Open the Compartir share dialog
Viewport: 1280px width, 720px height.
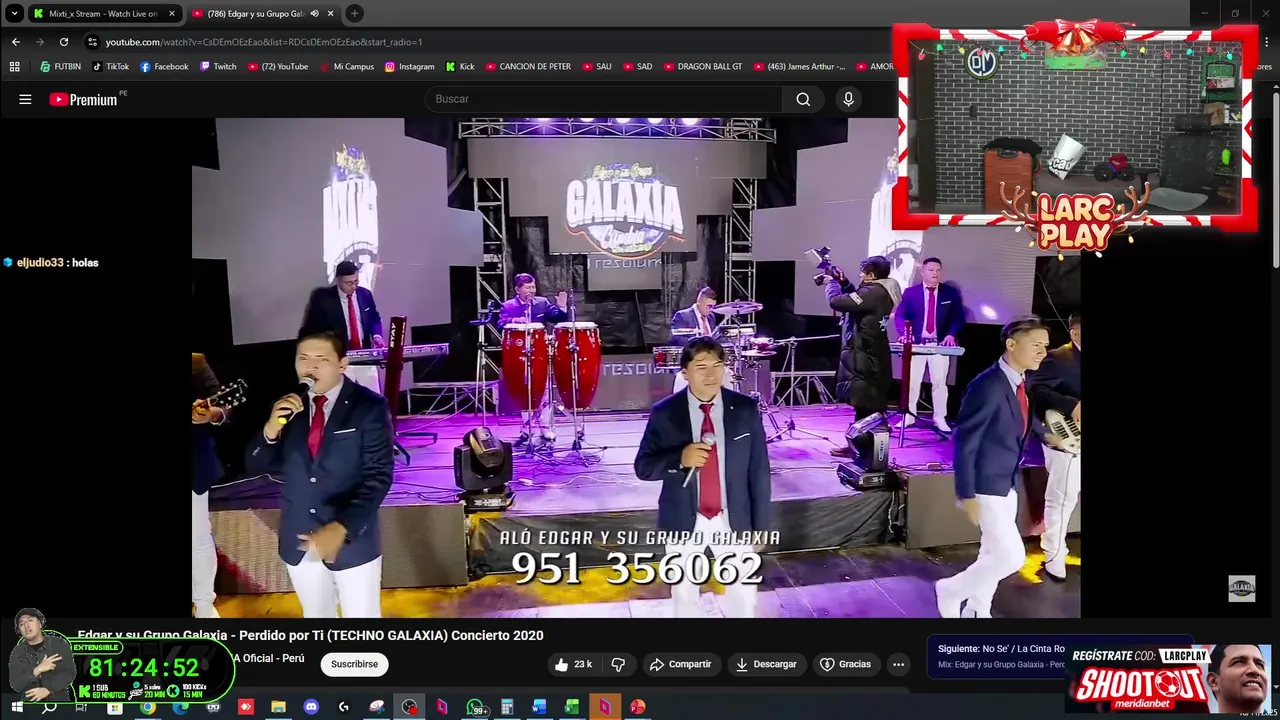(x=680, y=664)
